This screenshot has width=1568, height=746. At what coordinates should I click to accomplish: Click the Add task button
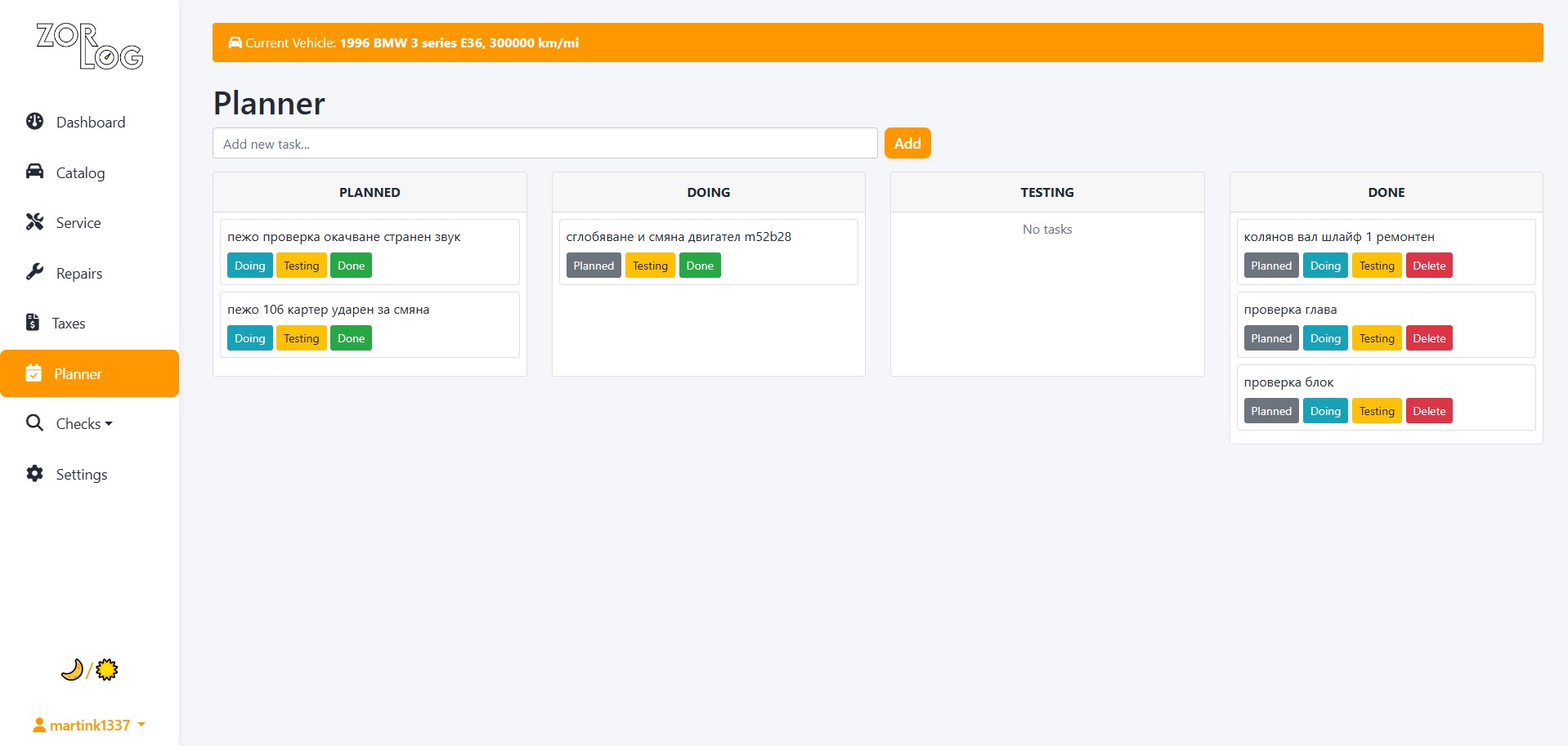click(x=907, y=143)
